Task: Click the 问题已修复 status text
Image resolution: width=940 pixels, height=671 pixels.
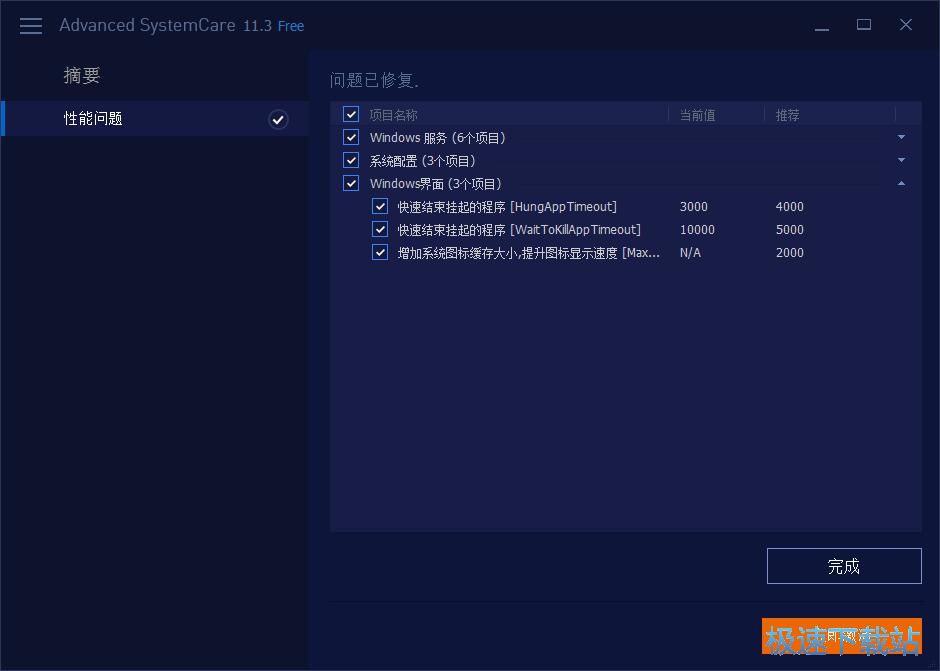Action: point(374,80)
